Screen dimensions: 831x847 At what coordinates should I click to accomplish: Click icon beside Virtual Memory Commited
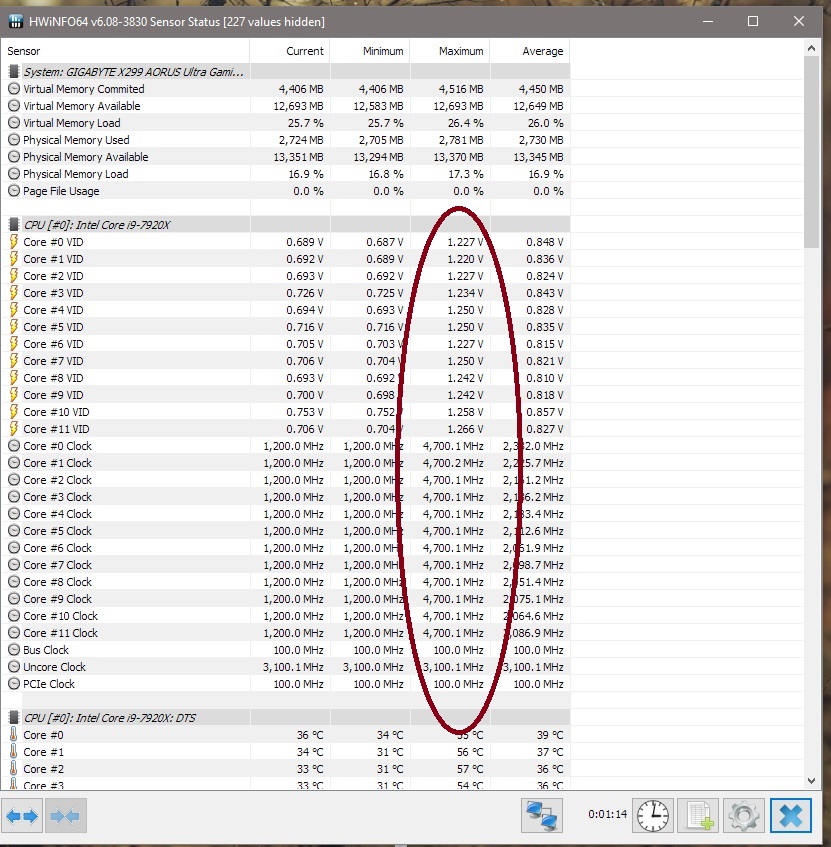(x=14, y=89)
